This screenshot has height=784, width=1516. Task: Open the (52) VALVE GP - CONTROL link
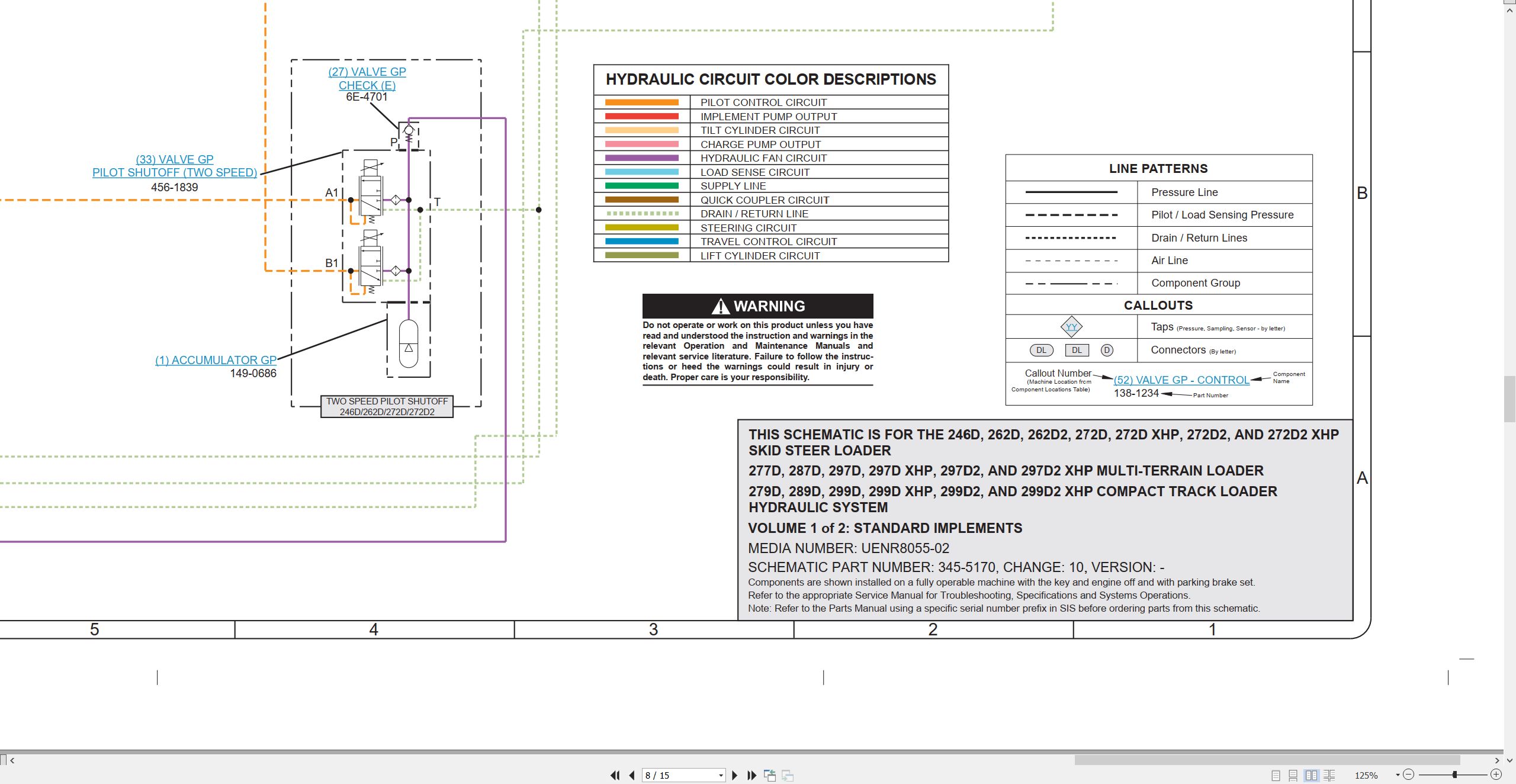click(x=1181, y=380)
